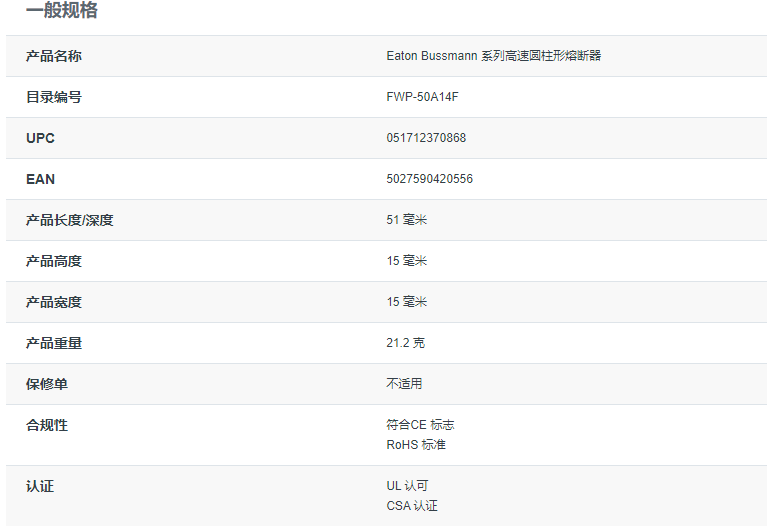Select the 15 毫米 value in 产品高度 row
The height and width of the screenshot is (526, 770).
coord(407,261)
